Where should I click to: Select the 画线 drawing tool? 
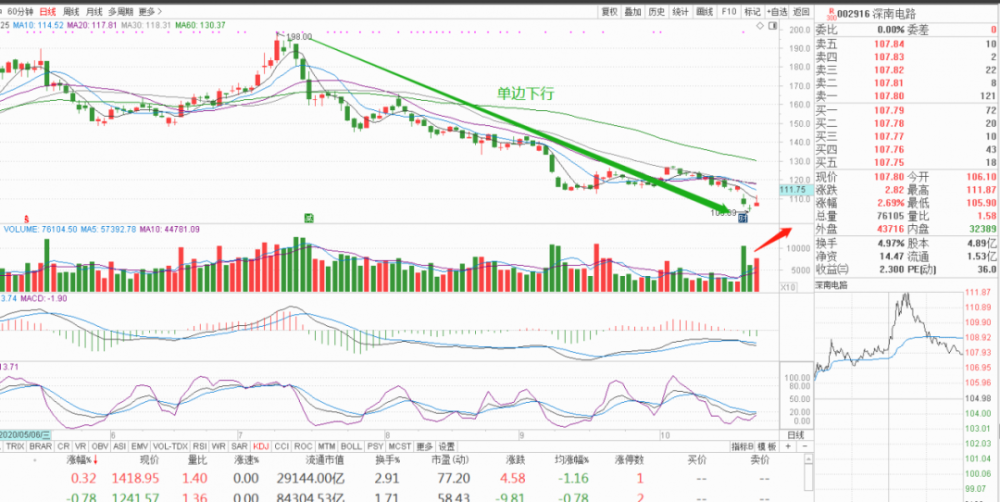705,11
